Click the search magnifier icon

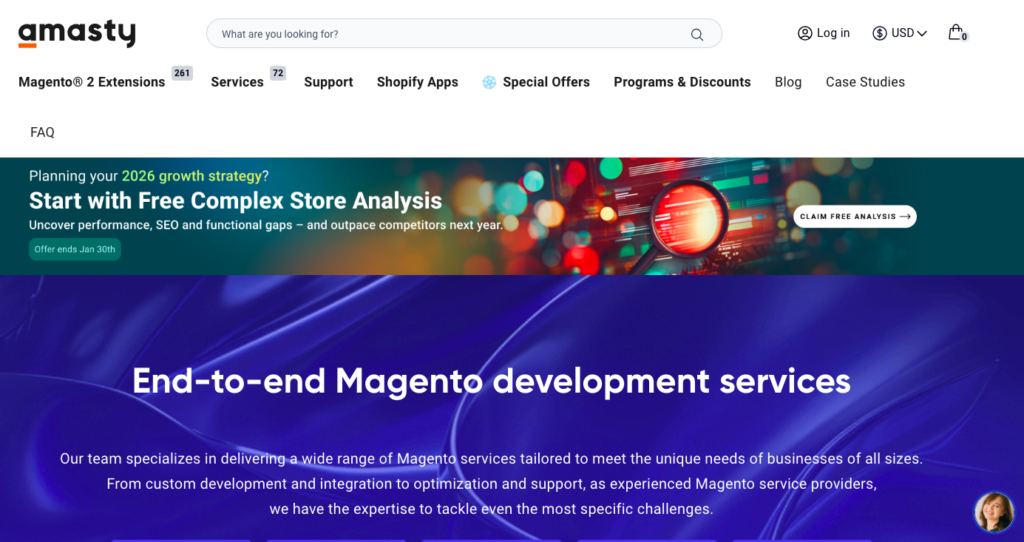point(697,35)
